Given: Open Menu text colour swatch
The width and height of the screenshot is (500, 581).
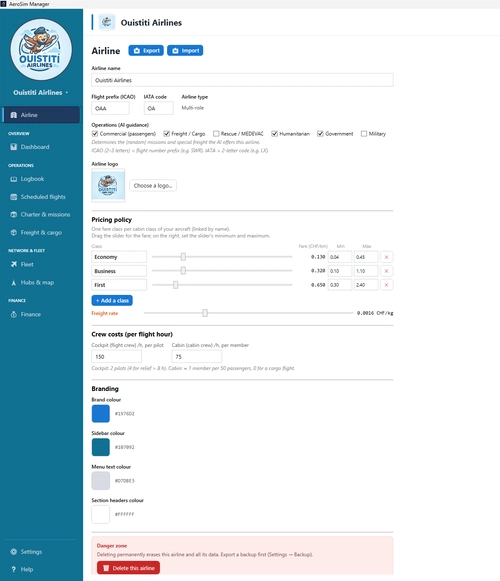Looking at the screenshot, I should (x=101, y=481).
